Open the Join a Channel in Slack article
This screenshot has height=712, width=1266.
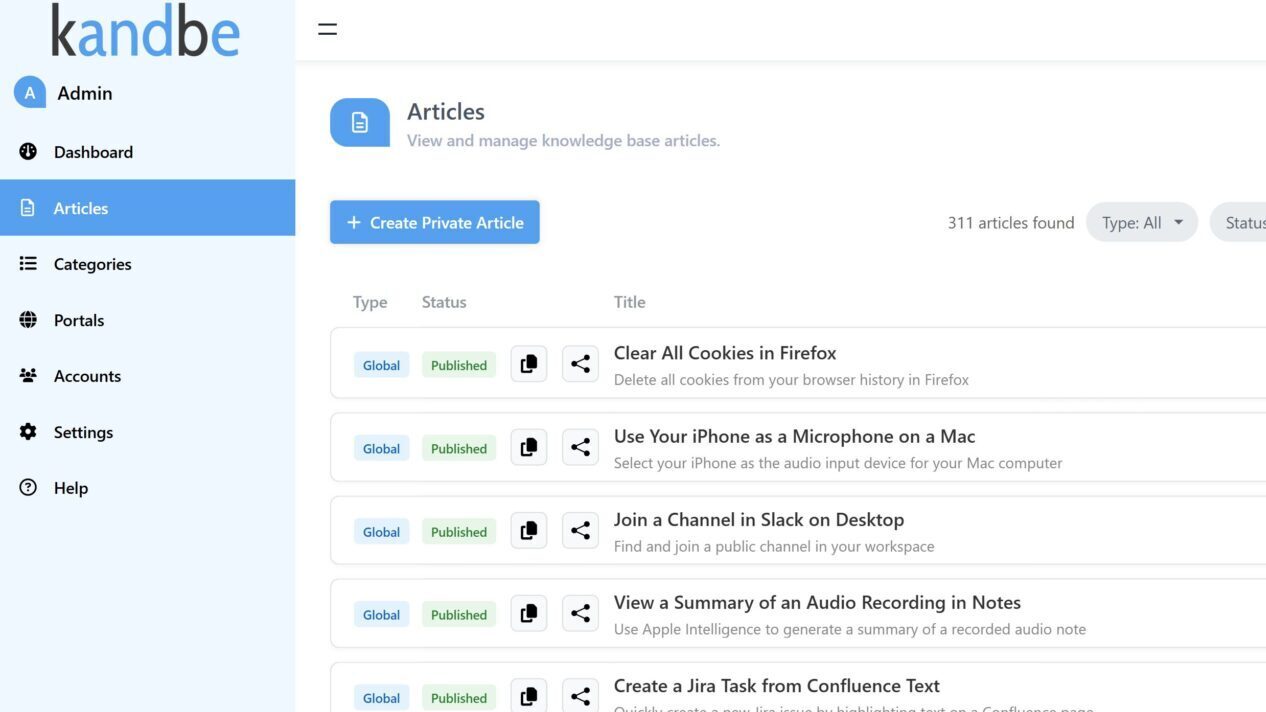(x=758, y=520)
